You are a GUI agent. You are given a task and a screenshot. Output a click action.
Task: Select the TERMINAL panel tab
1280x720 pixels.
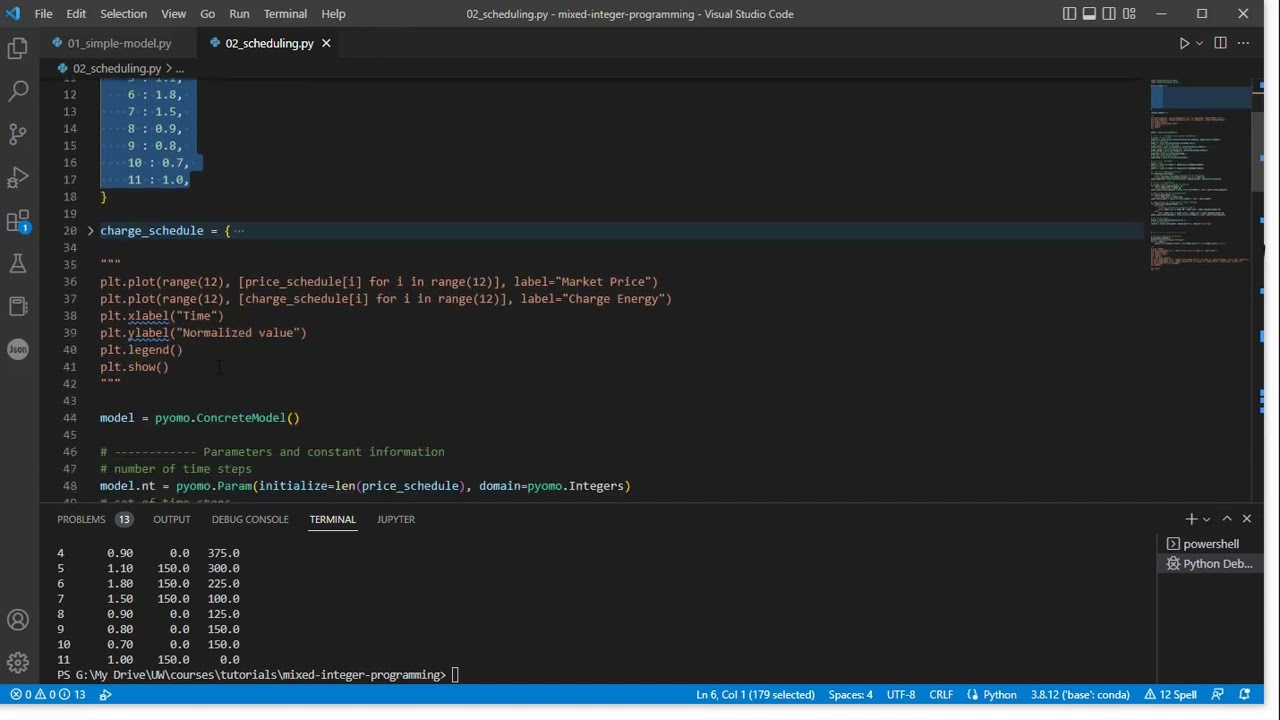tap(332, 519)
